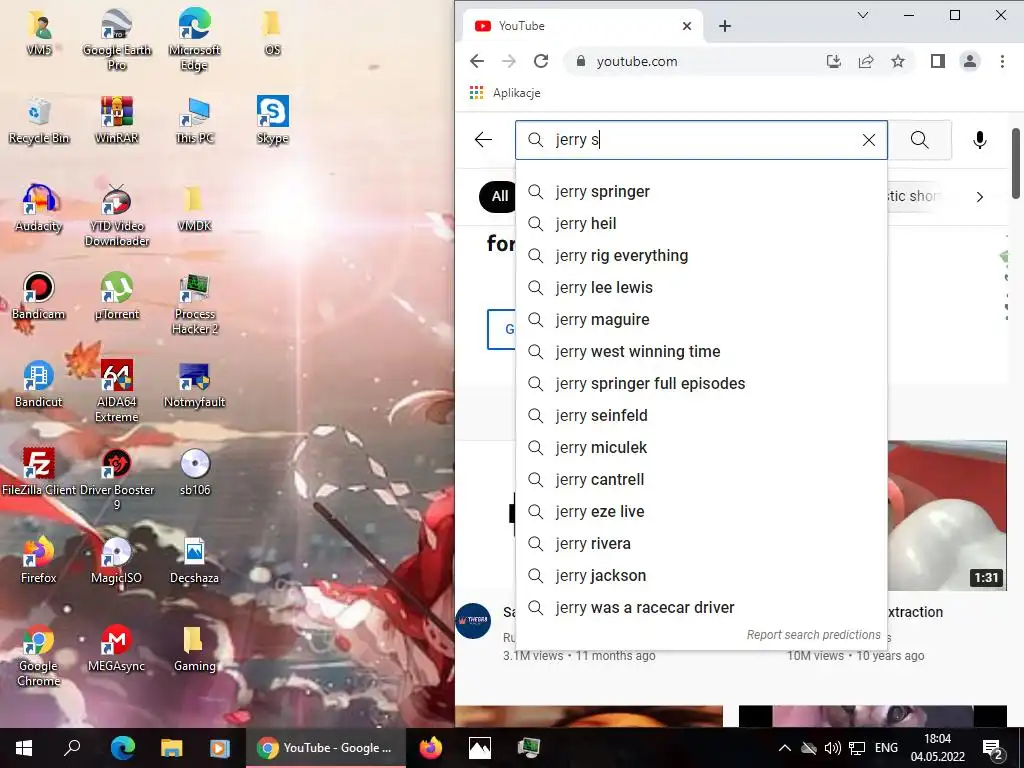Click the YouTube search back arrow
Image resolution: width=1024 pixels, height=768 pixels.
pyautogui.click(x=483, y=140)
